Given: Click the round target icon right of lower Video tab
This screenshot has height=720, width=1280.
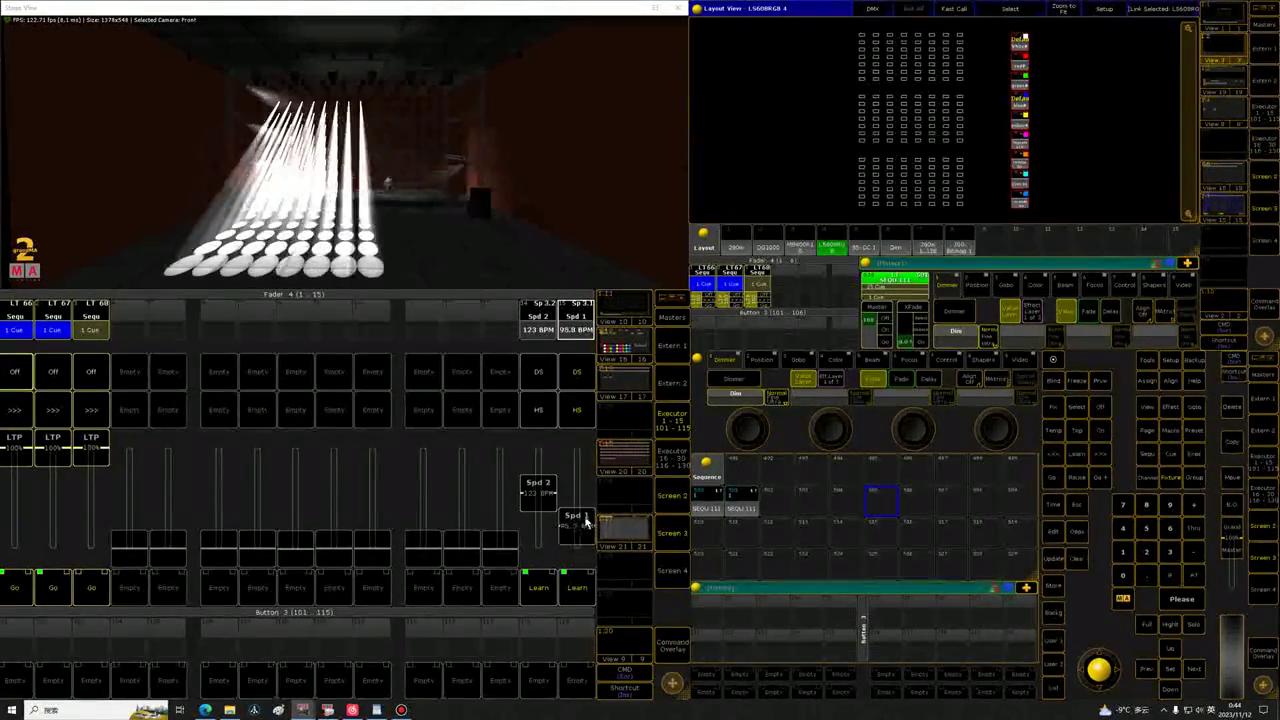Looking at the screenshot, I should tap(1052, 360).
